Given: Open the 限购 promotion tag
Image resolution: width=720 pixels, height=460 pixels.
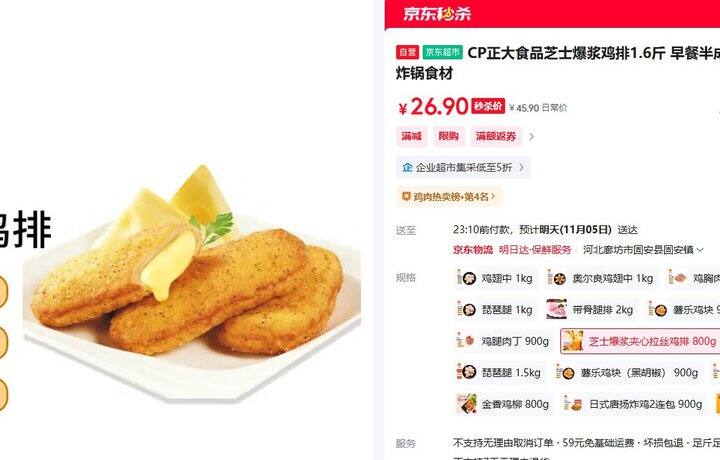Looking at the screenshot, I should [x=448, y=136].
